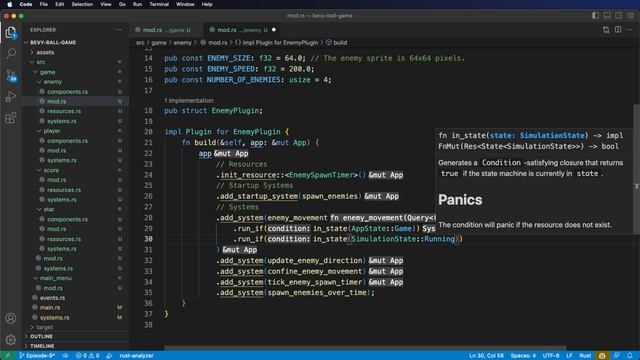Click the eye icon in the status bar
Viewport: 640px width, 360px height.
click(65, 356)
